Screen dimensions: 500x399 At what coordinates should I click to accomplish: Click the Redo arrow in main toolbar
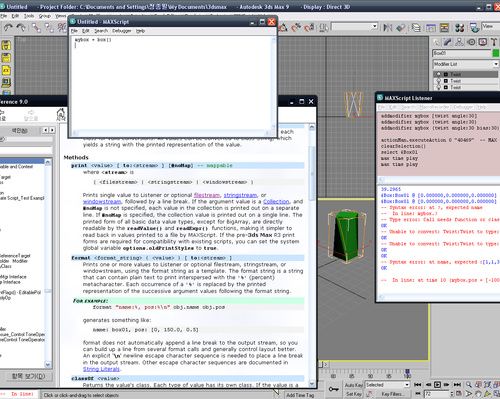point(21,27)
